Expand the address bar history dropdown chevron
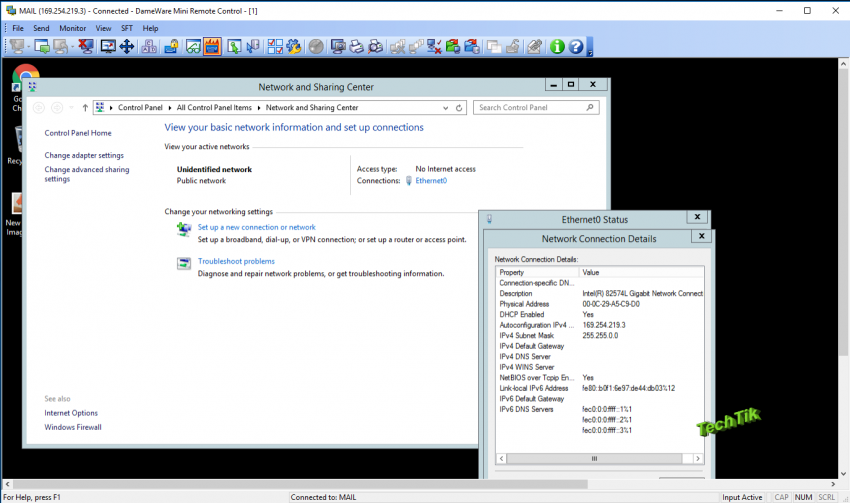 coord(446,108)
